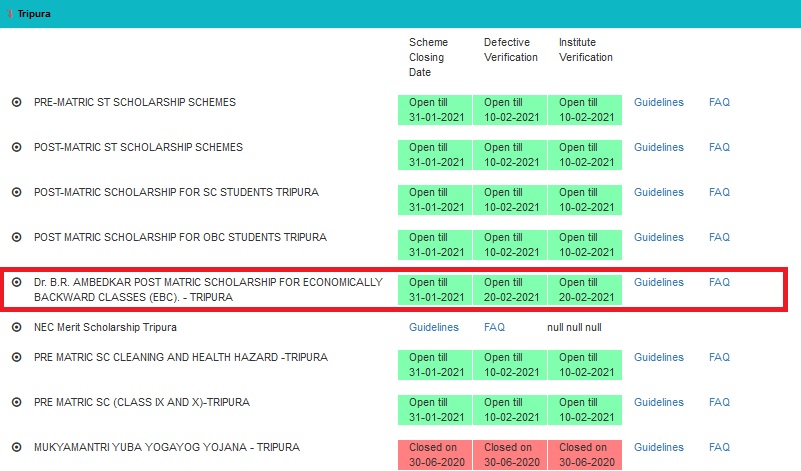Open Guidelines for PRE MATRIC SC CLEANING AND HEALTH HAZARD
This screenshot has width=801, height=471.
point(658,357)
